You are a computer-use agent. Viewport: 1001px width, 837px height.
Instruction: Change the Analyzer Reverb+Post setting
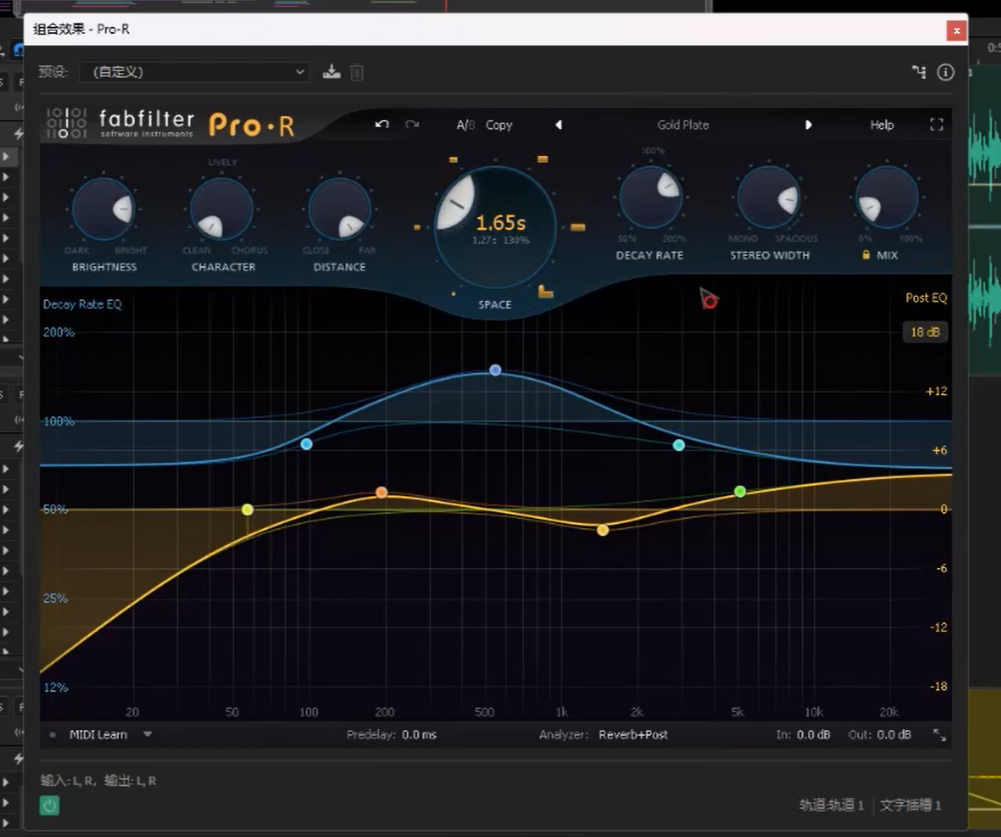[x=633, y=735]
